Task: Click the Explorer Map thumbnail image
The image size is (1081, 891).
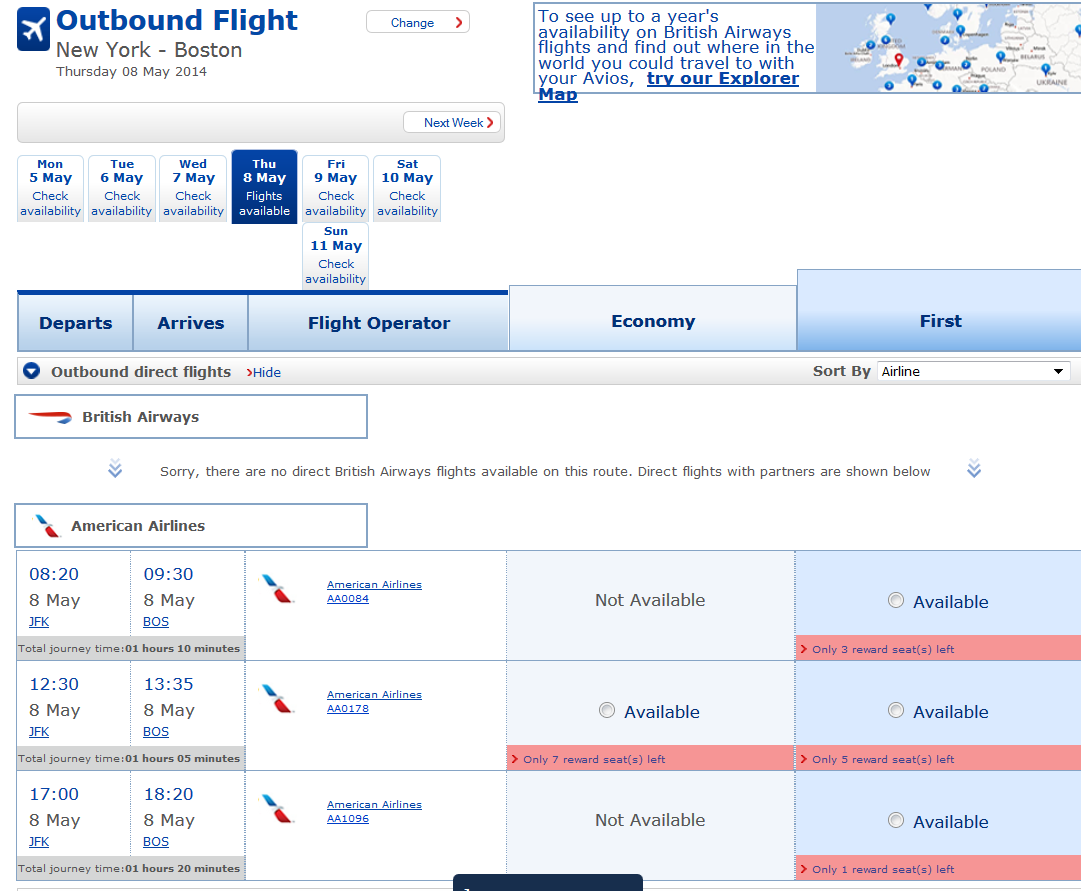Action: (949, 48)
